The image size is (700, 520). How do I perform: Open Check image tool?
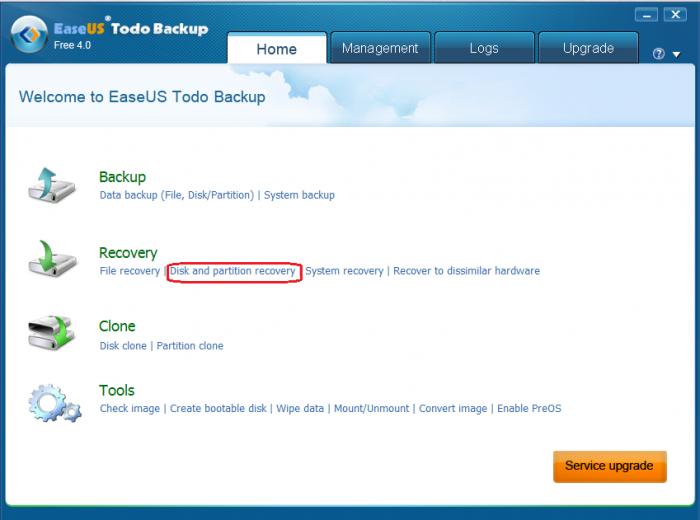[129, 408]
